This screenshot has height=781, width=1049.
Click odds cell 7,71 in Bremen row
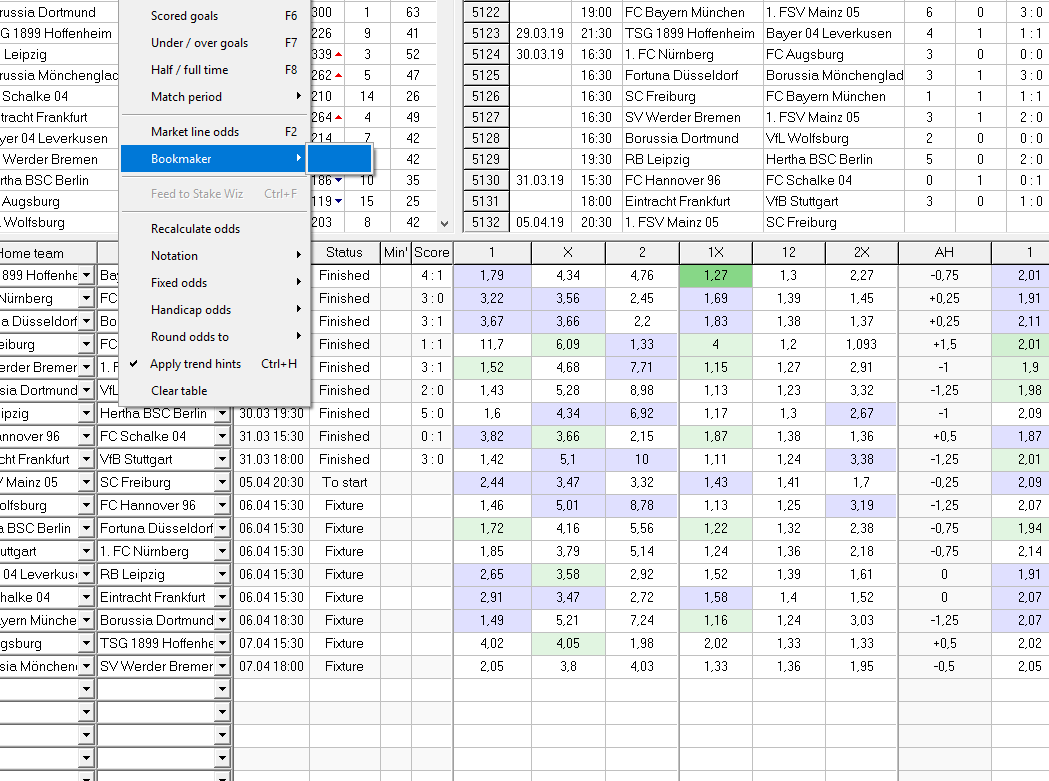pyautogui.click(x=642, y=367)
